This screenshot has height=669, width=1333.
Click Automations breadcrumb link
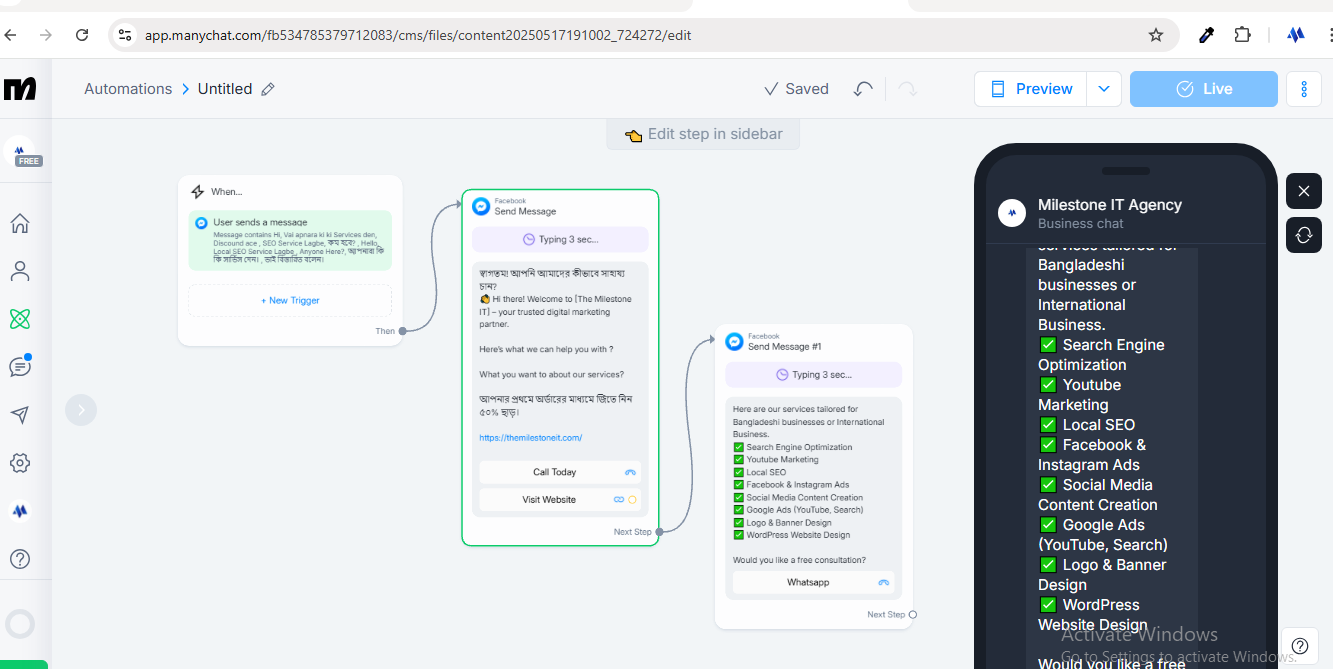pos(128,89)
